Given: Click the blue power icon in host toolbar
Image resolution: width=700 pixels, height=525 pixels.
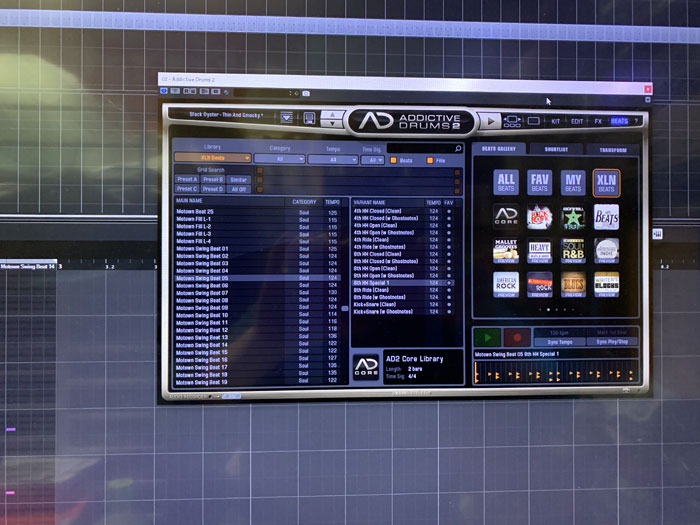Looking at the screenshot, I should 164,91.
